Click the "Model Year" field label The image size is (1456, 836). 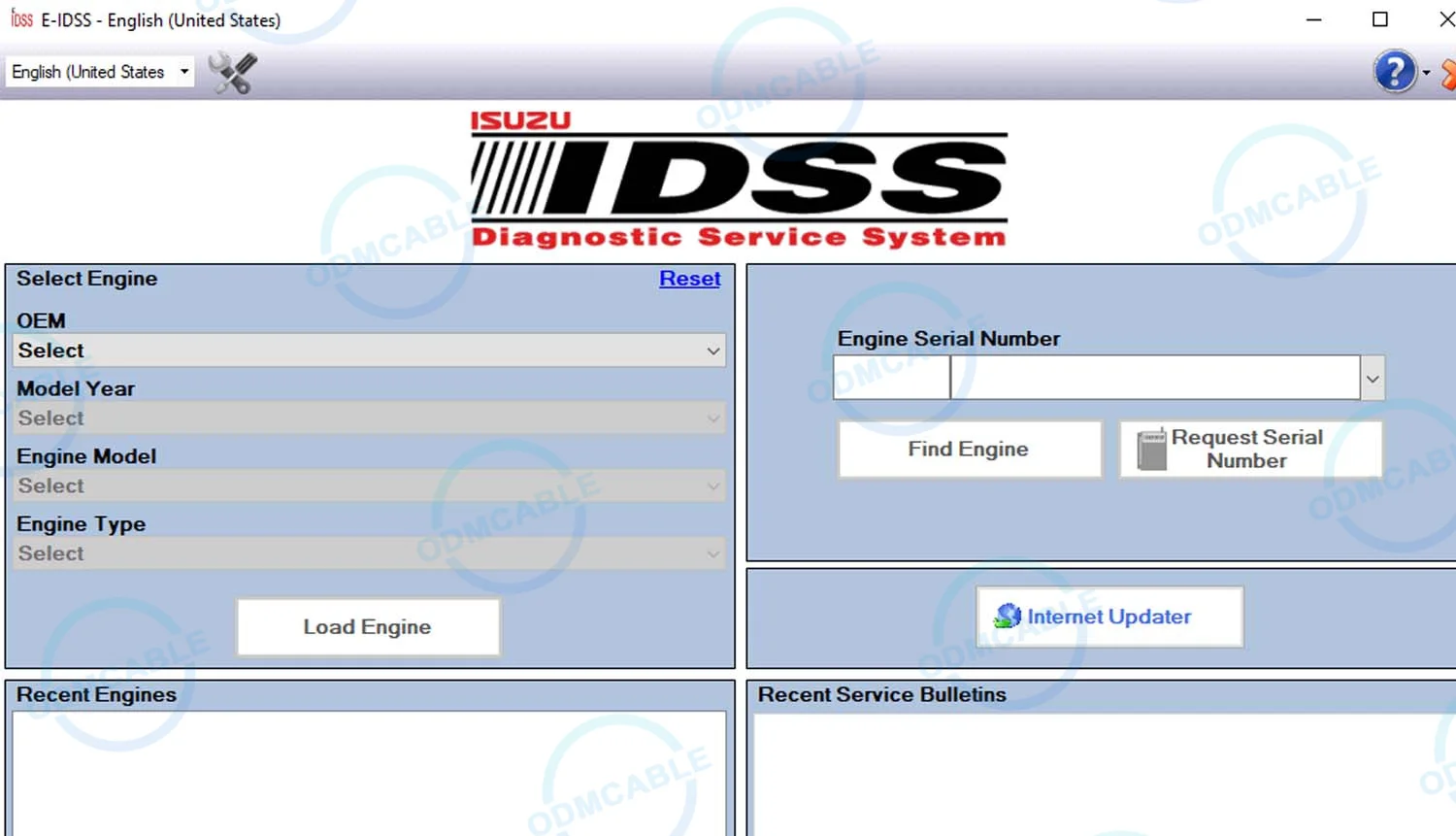(x=76, y=388)
